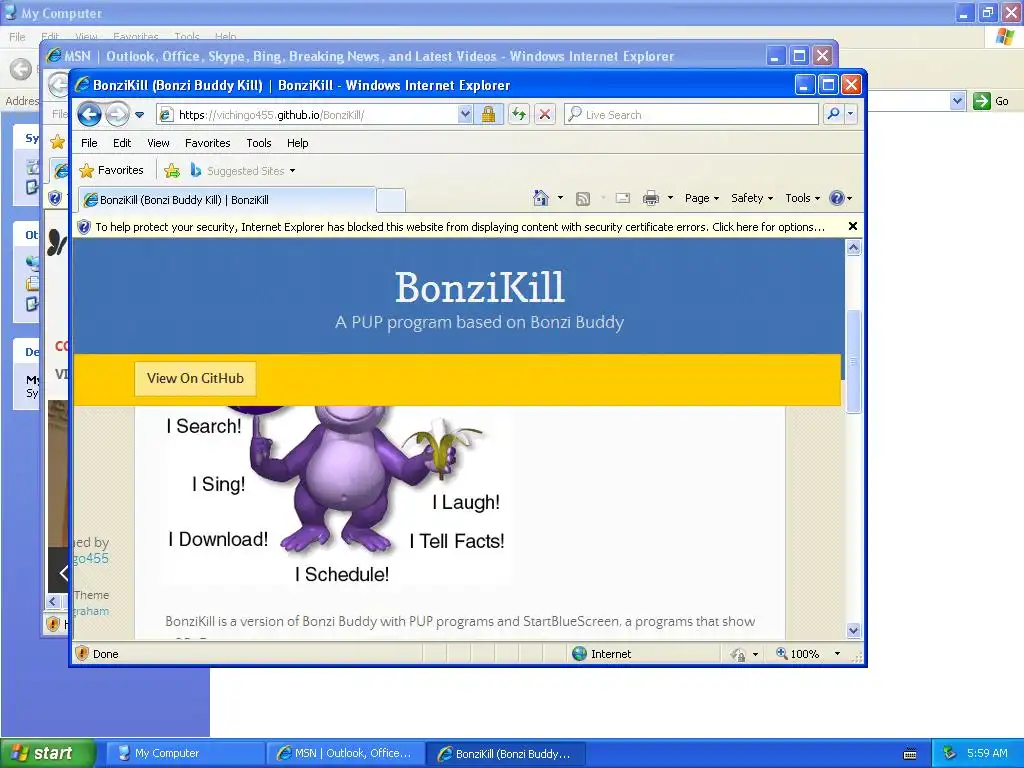Click the BonziKill page title heading

[x=479, y=287]
